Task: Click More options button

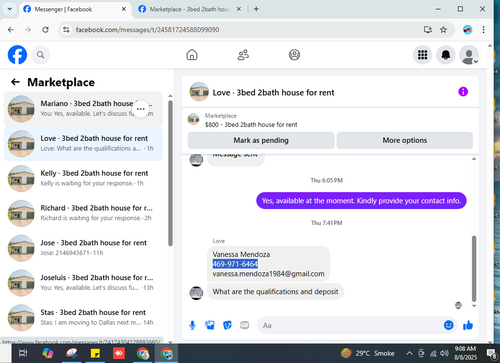Action: pyautogui.click(x=405, y=140)
